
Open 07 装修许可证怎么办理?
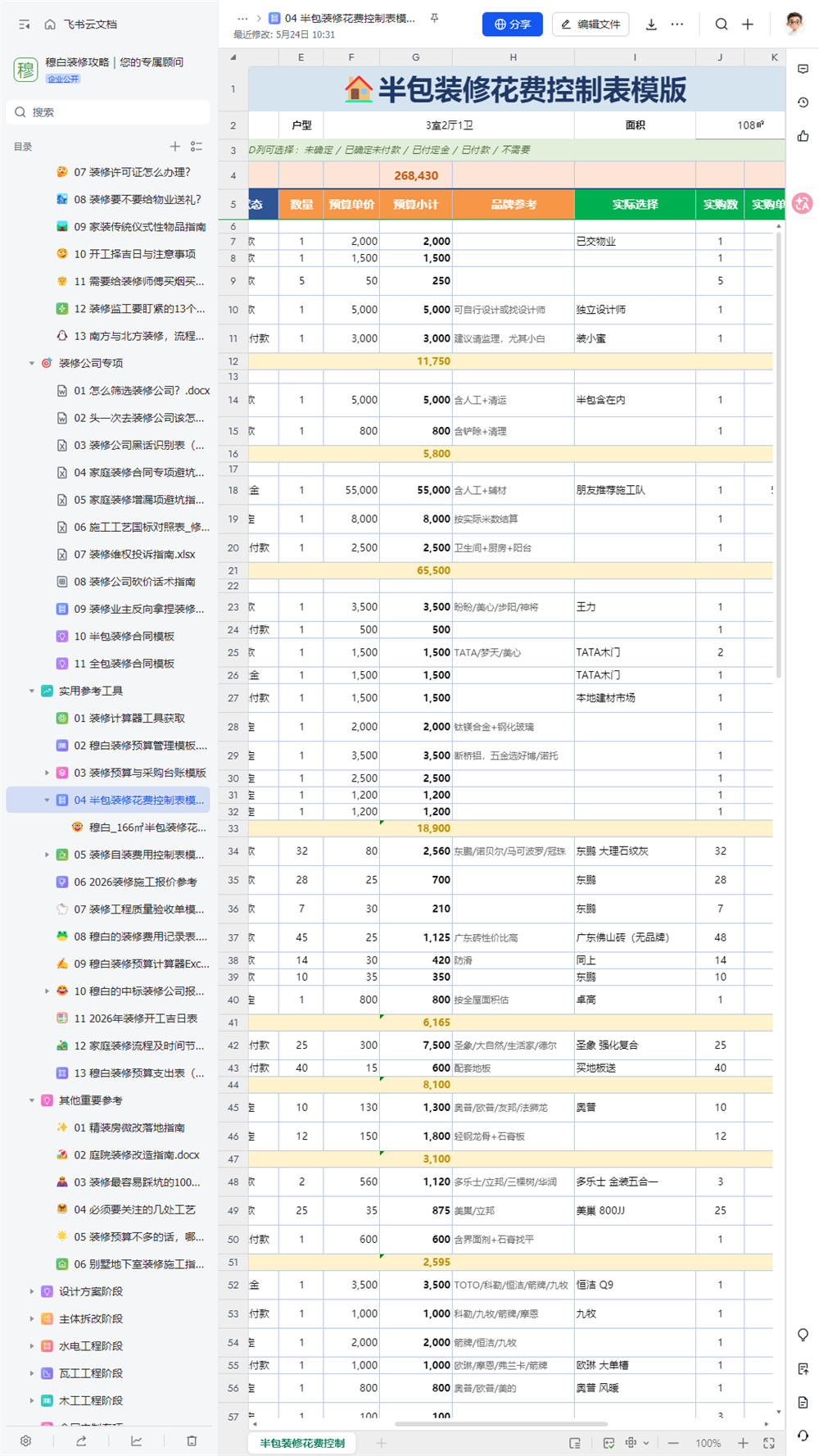coord(132,172)
